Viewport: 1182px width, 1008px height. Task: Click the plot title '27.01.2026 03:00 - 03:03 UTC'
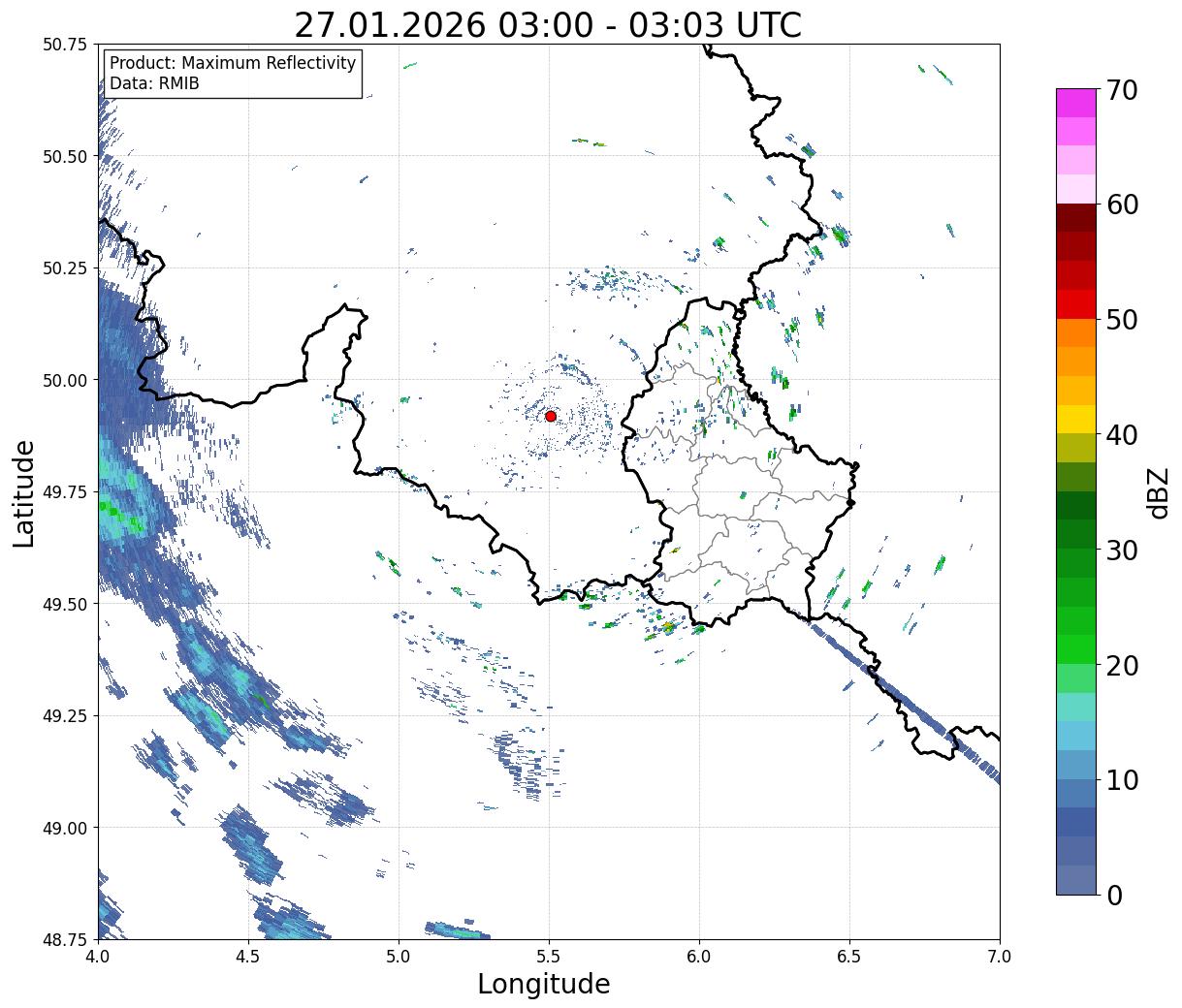548,24
